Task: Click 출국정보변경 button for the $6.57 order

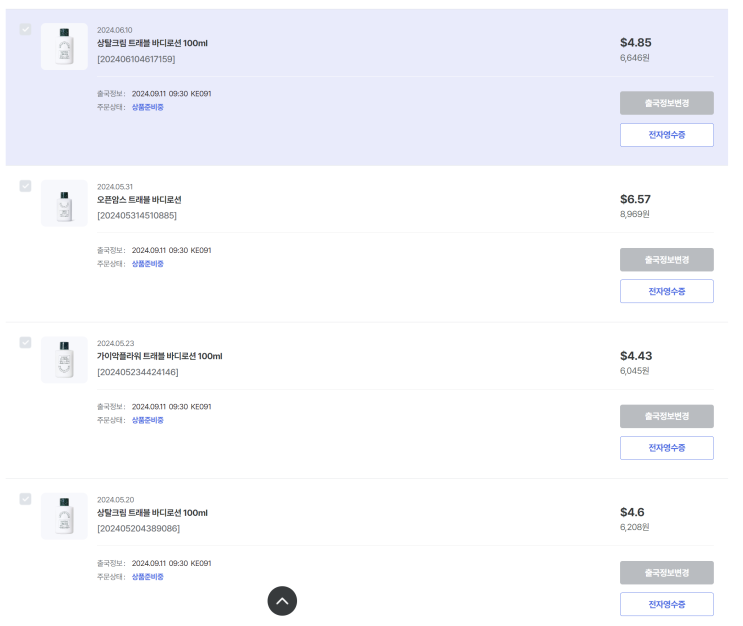Action: click(x=666, y=260)
